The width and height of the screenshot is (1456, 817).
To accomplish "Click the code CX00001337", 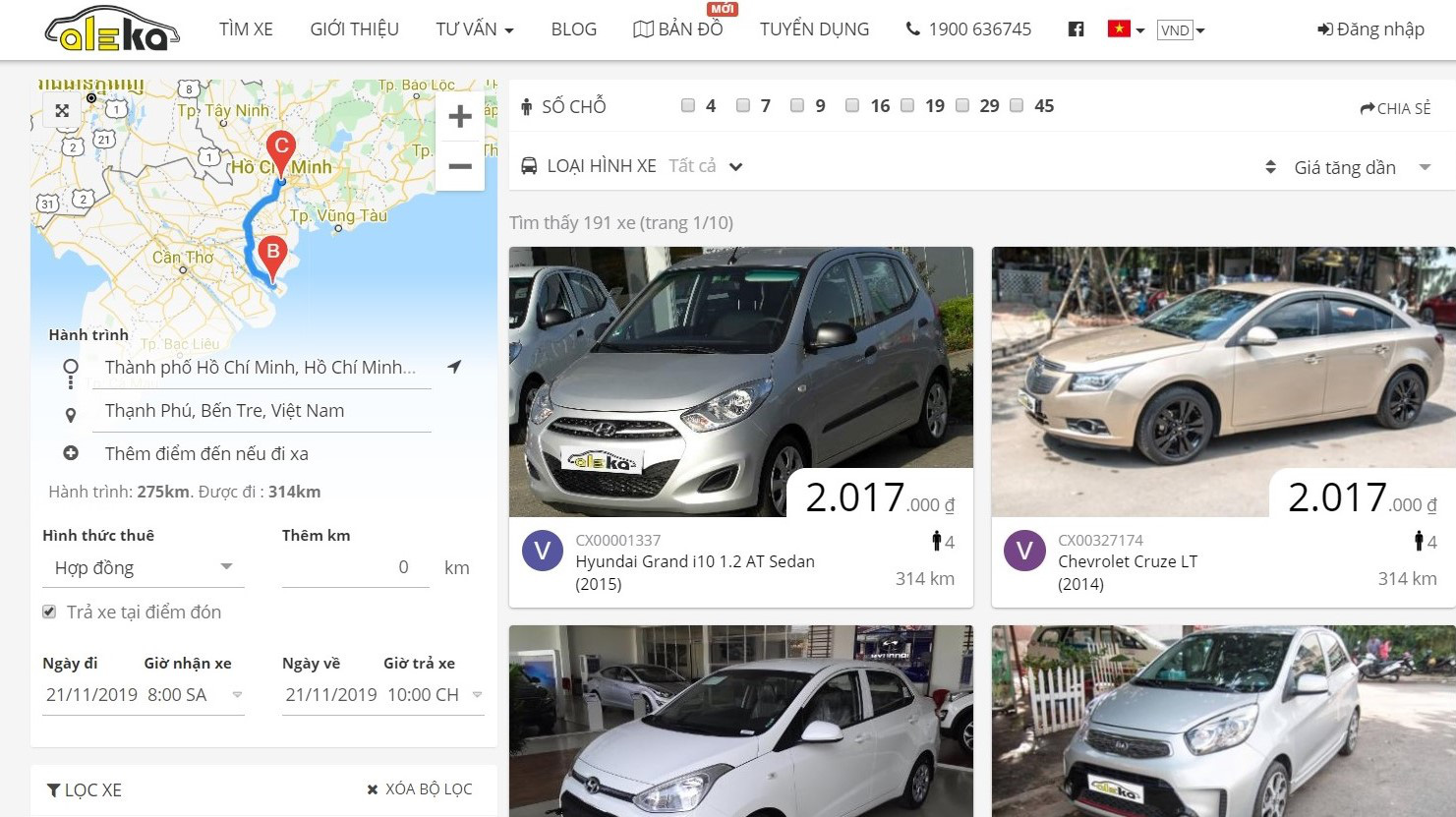I will tap(618, 540).
